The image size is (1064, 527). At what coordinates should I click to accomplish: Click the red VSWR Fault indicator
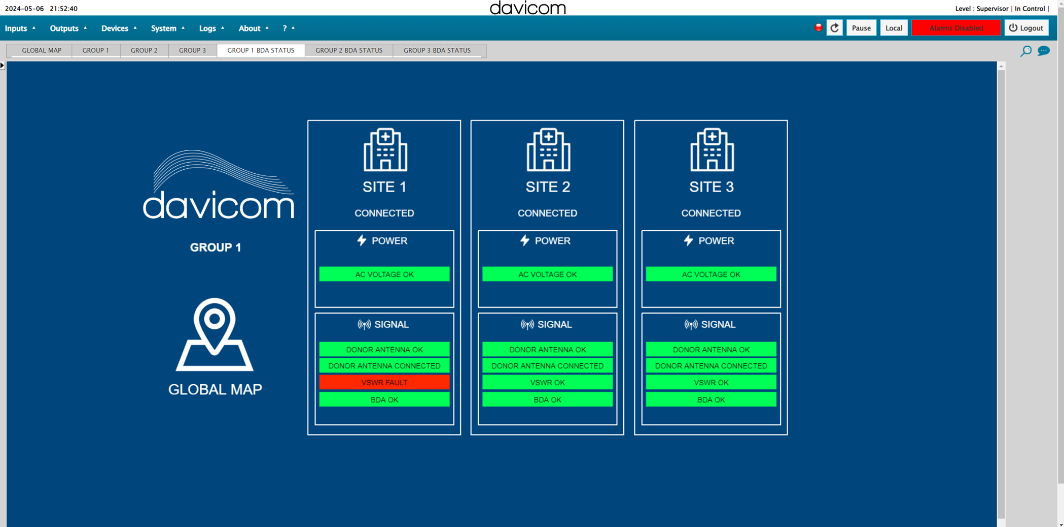click(x=384, y=382)
